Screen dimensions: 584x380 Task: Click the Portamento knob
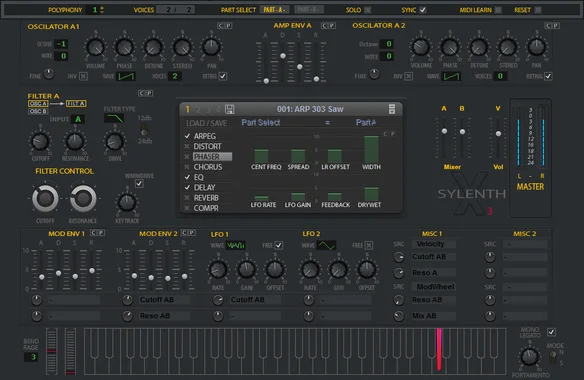(x=530, y=357)
